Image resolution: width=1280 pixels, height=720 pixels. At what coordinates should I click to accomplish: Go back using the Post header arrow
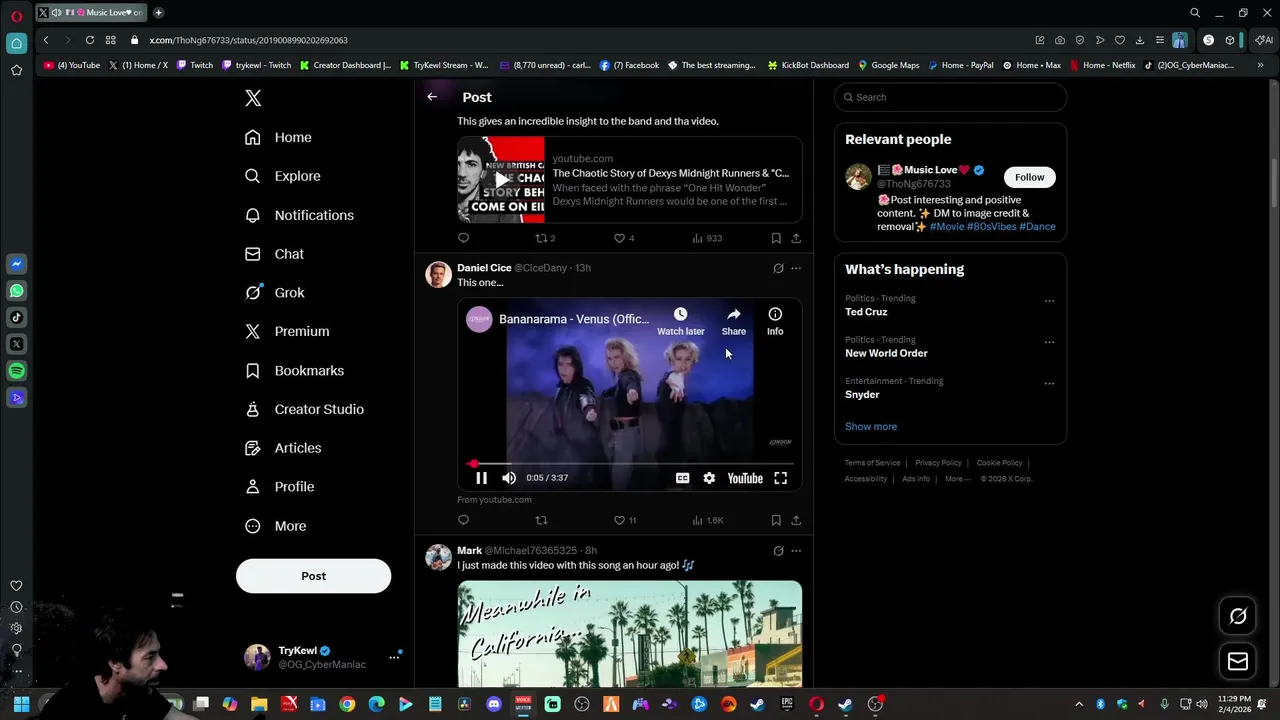coord(432,97)
